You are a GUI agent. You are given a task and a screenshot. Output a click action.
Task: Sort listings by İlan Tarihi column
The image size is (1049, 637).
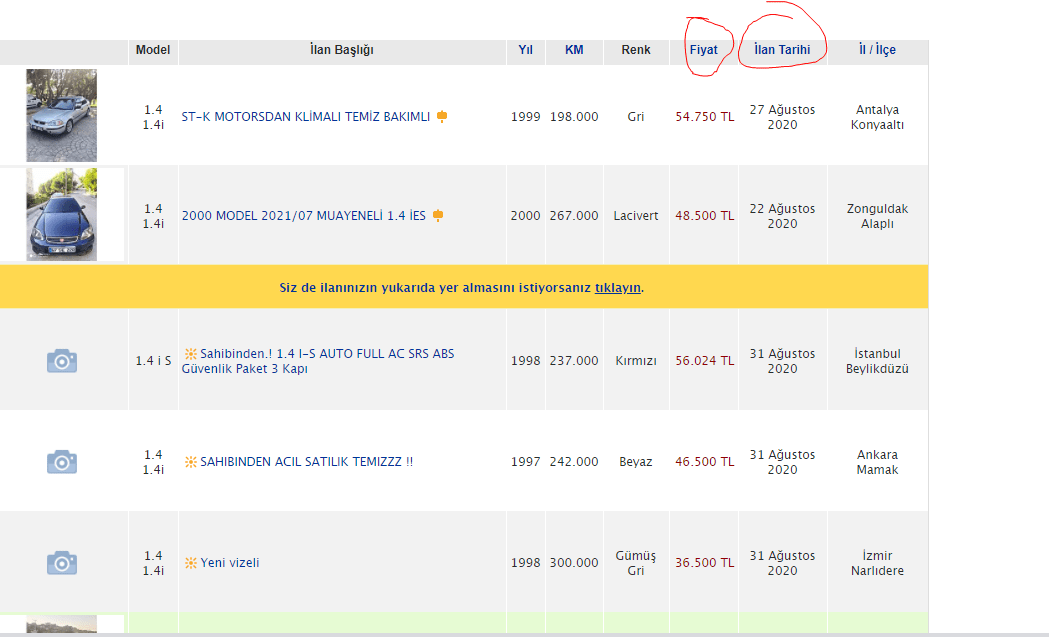coord(782,50)
